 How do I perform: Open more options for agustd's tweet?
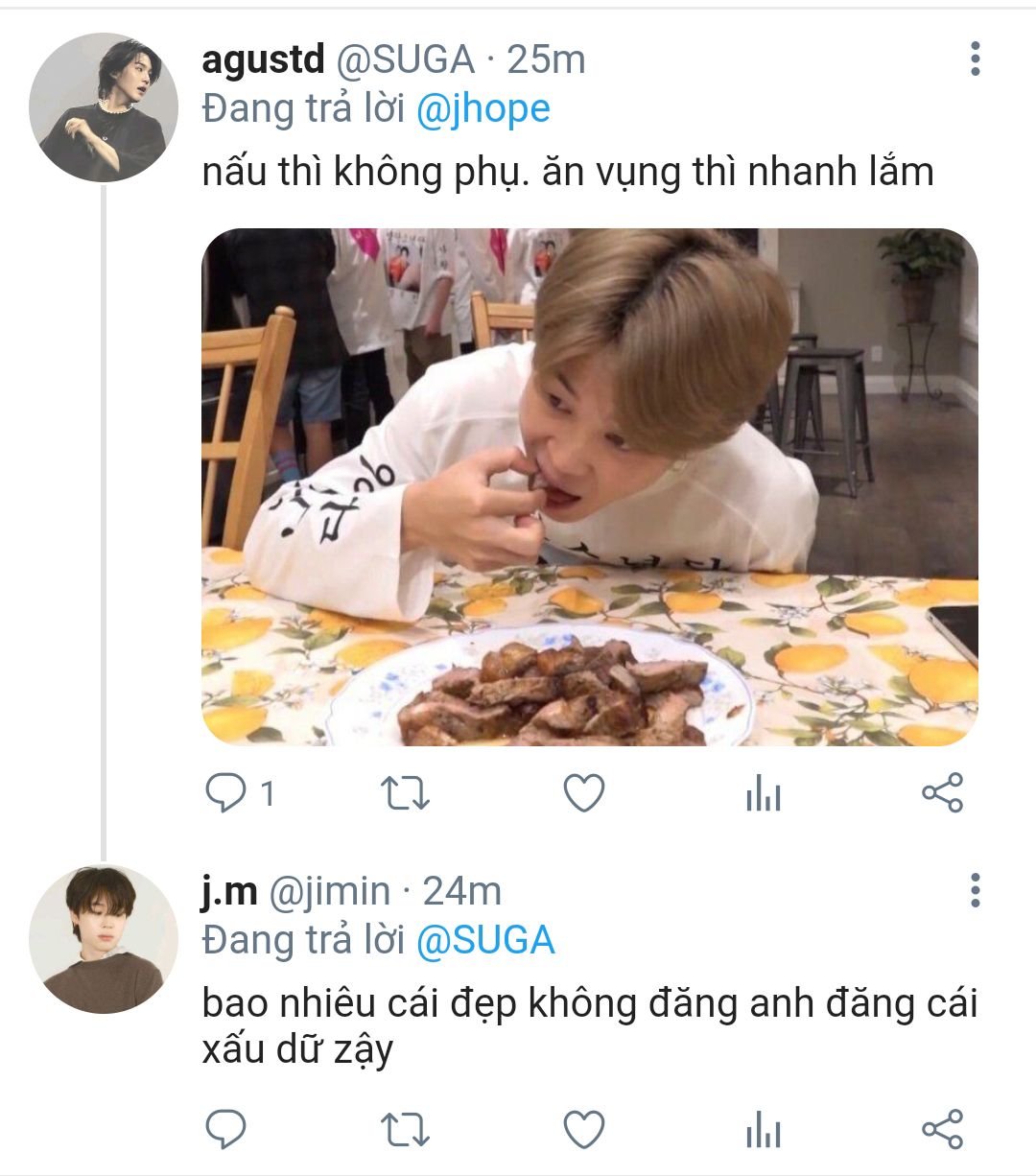[x=975, y=59]
